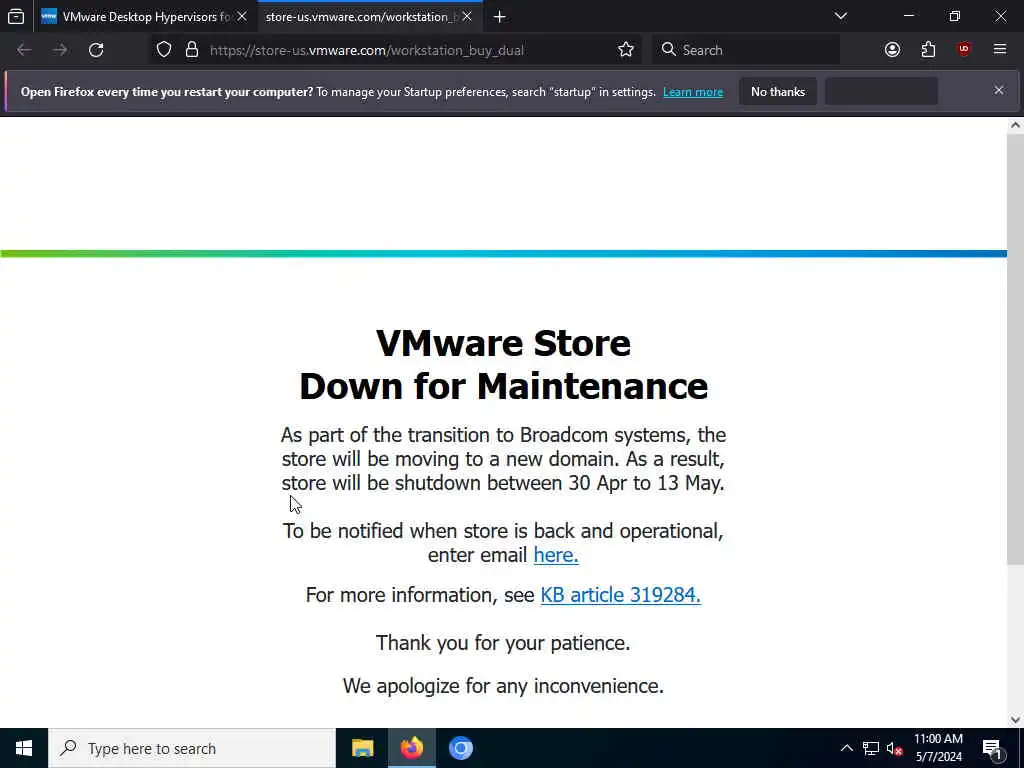This screenshot has height=768, width=1024.
Task: Click the page scrollbar down arrow
Action: [1015, 720]
